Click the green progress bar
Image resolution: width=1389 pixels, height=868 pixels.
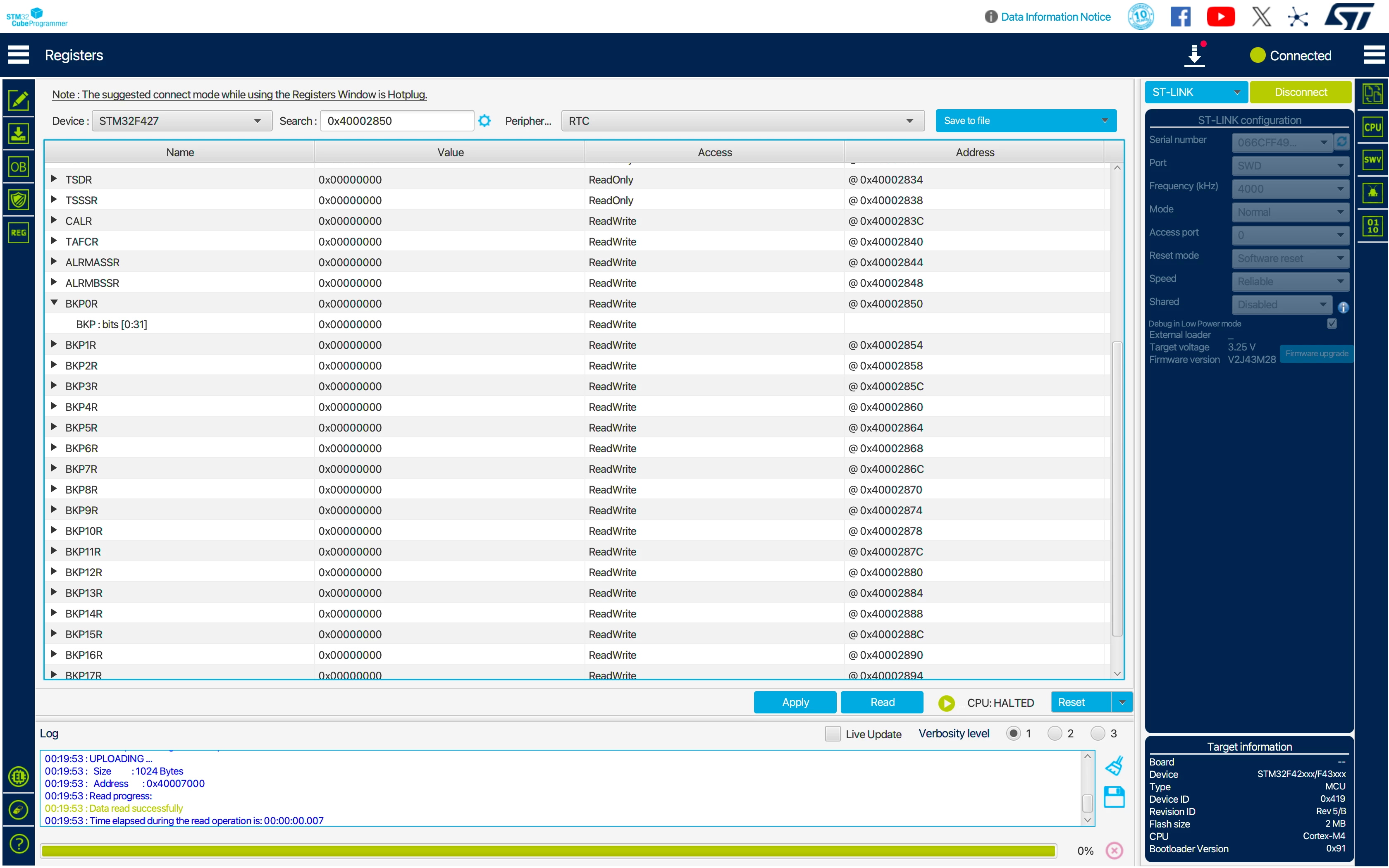549,851
